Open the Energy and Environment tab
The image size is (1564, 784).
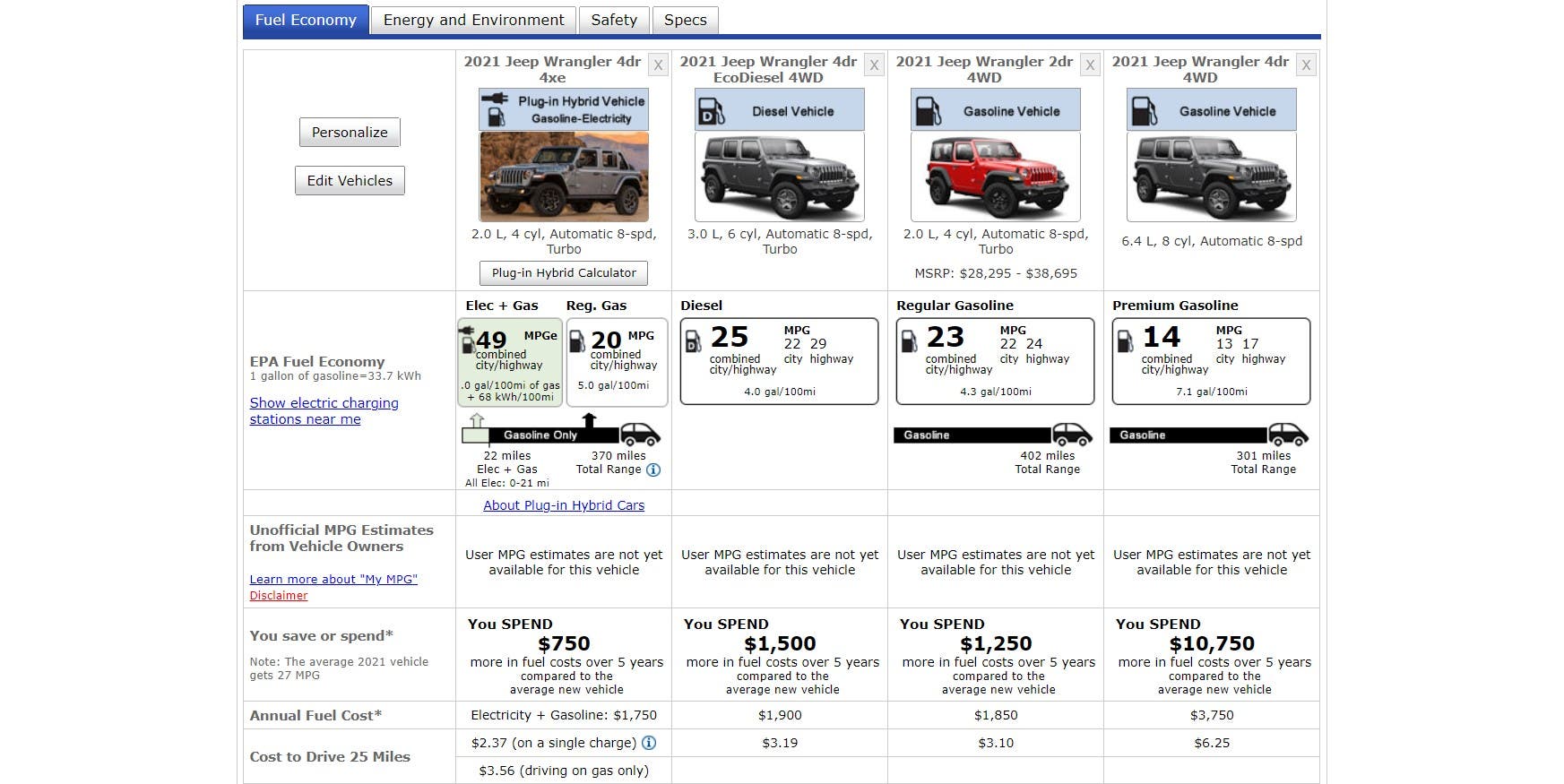[x=473, y=20]
